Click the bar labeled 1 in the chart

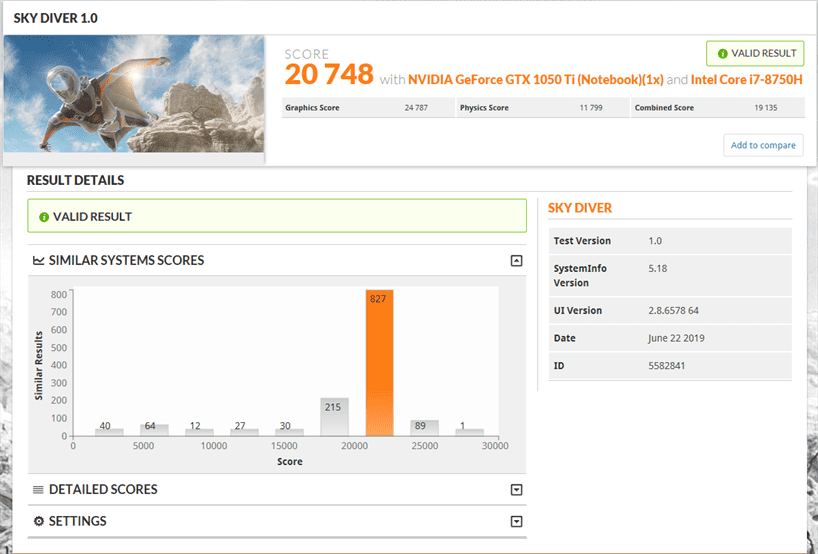(470, 432)
